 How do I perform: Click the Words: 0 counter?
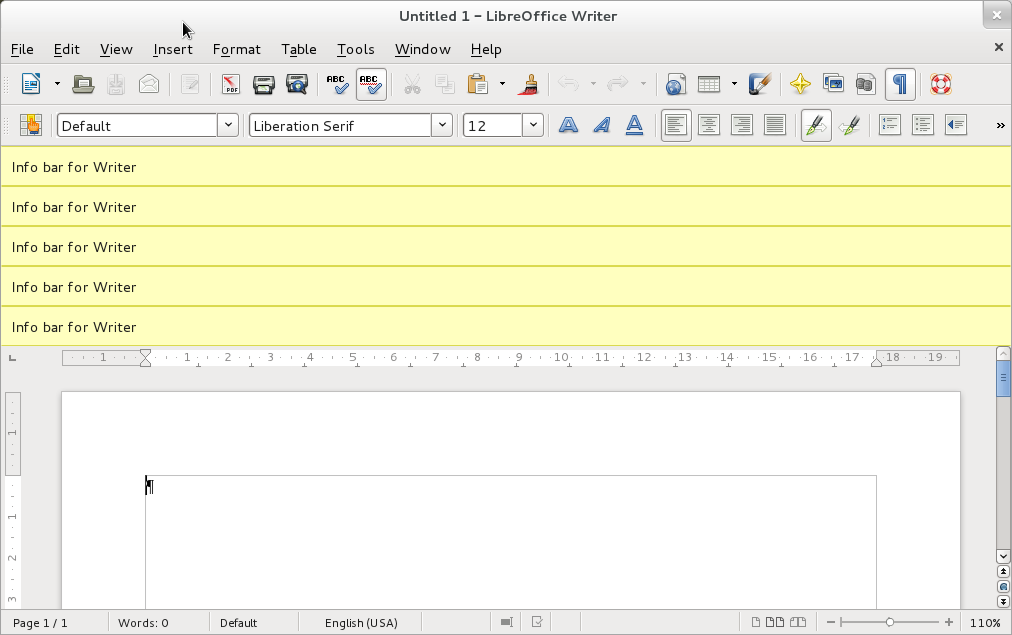pyautogui.click(x=143, y=623)
